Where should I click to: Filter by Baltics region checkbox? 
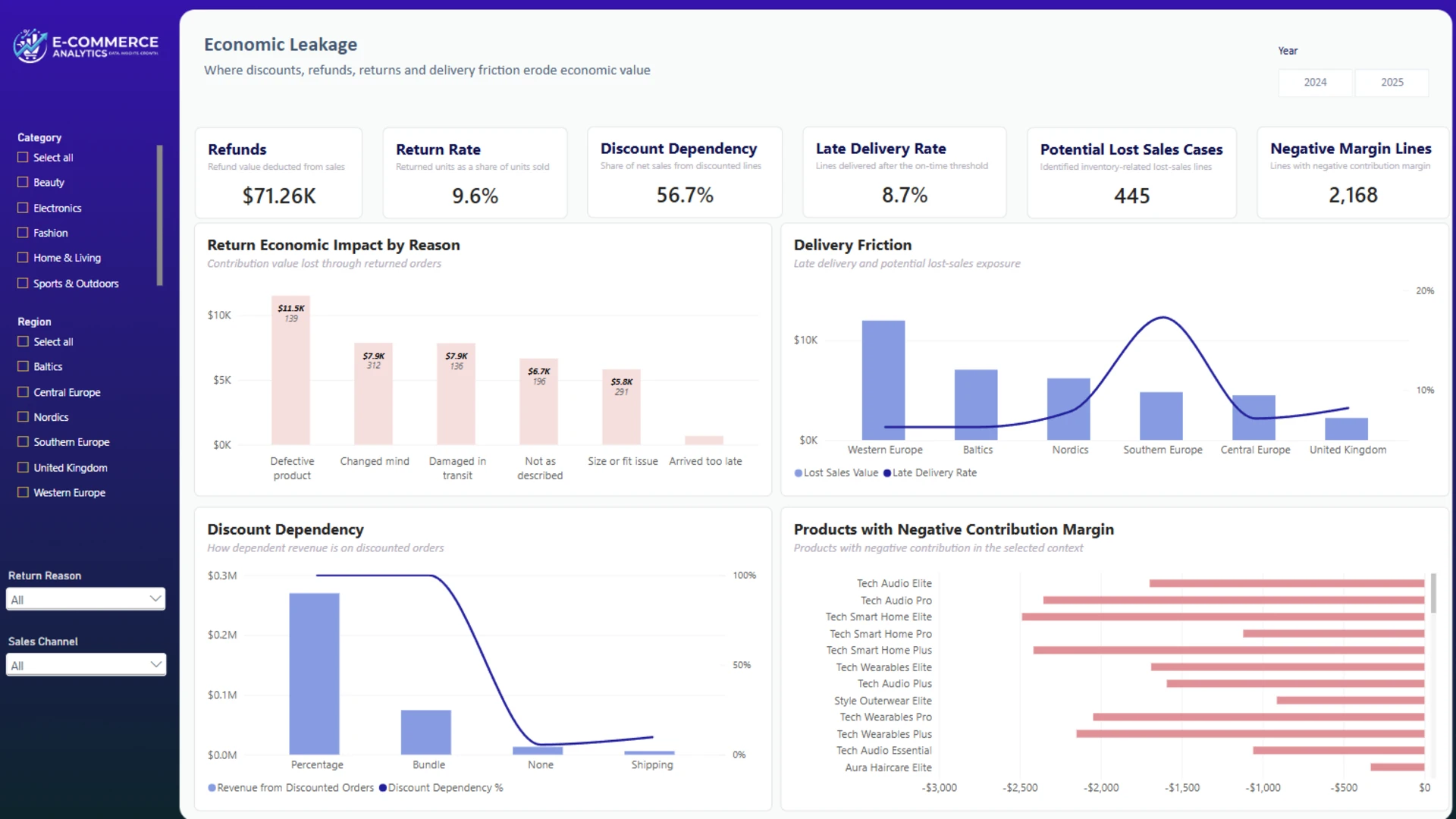pyautogui.click(x=23, y=366)
